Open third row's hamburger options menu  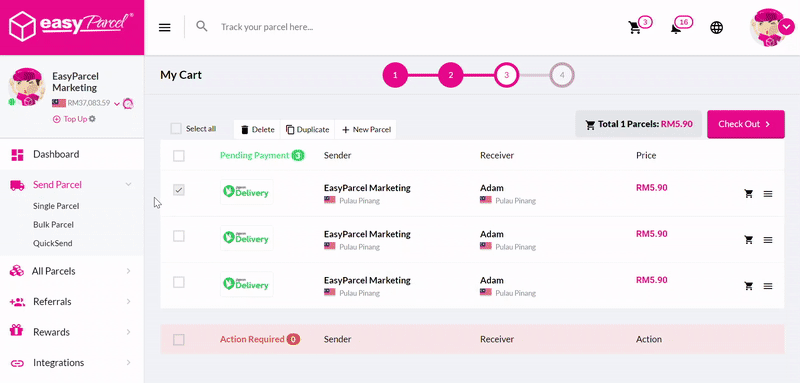click(x=768, y=286)
